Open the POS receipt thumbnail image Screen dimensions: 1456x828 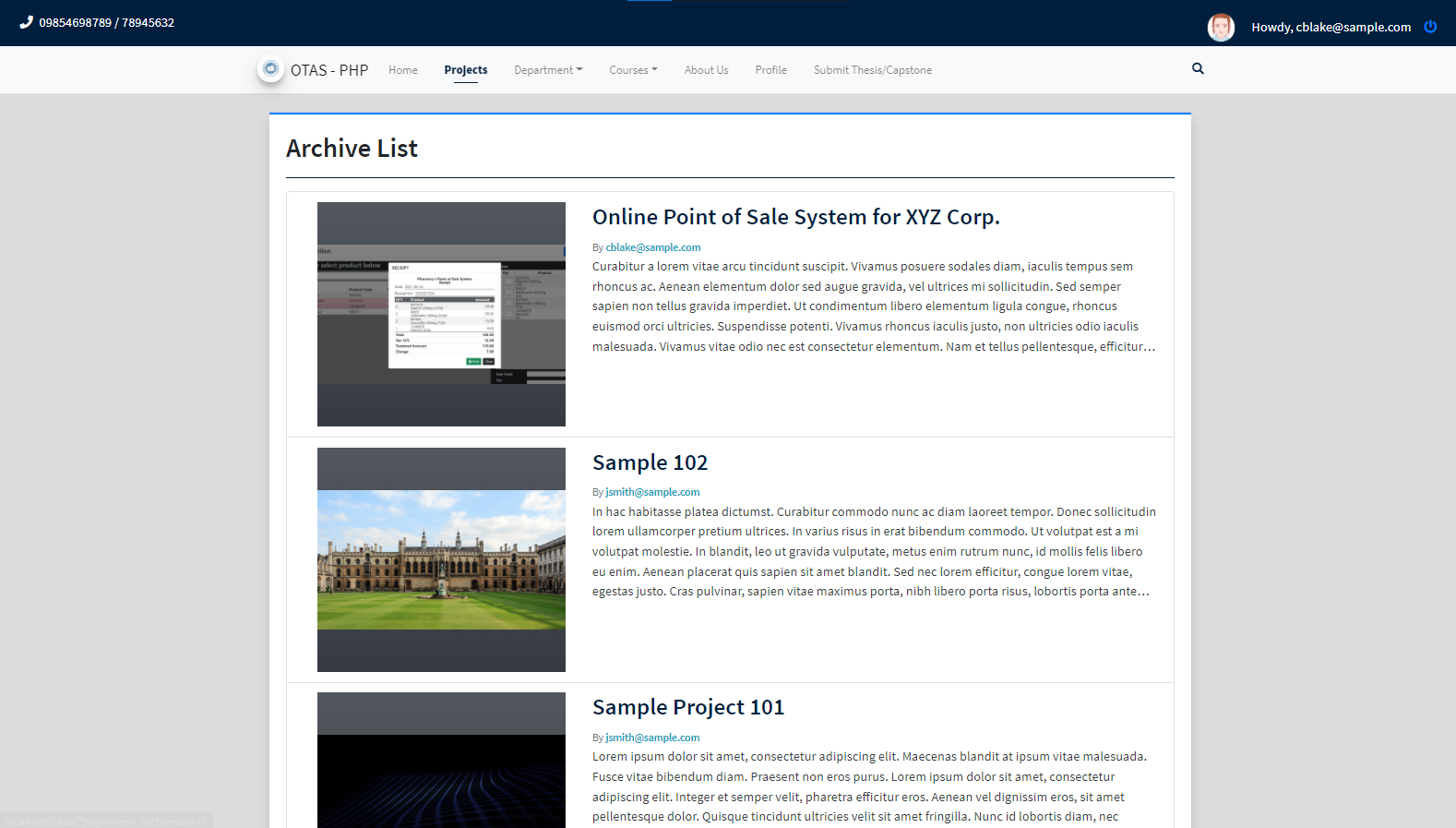441,314
